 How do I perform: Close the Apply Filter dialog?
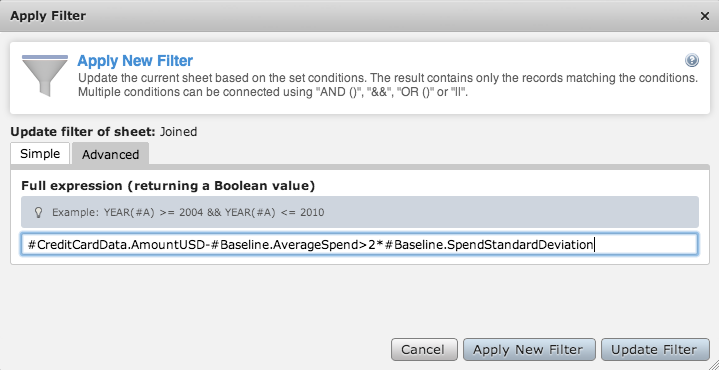[705, 16]
